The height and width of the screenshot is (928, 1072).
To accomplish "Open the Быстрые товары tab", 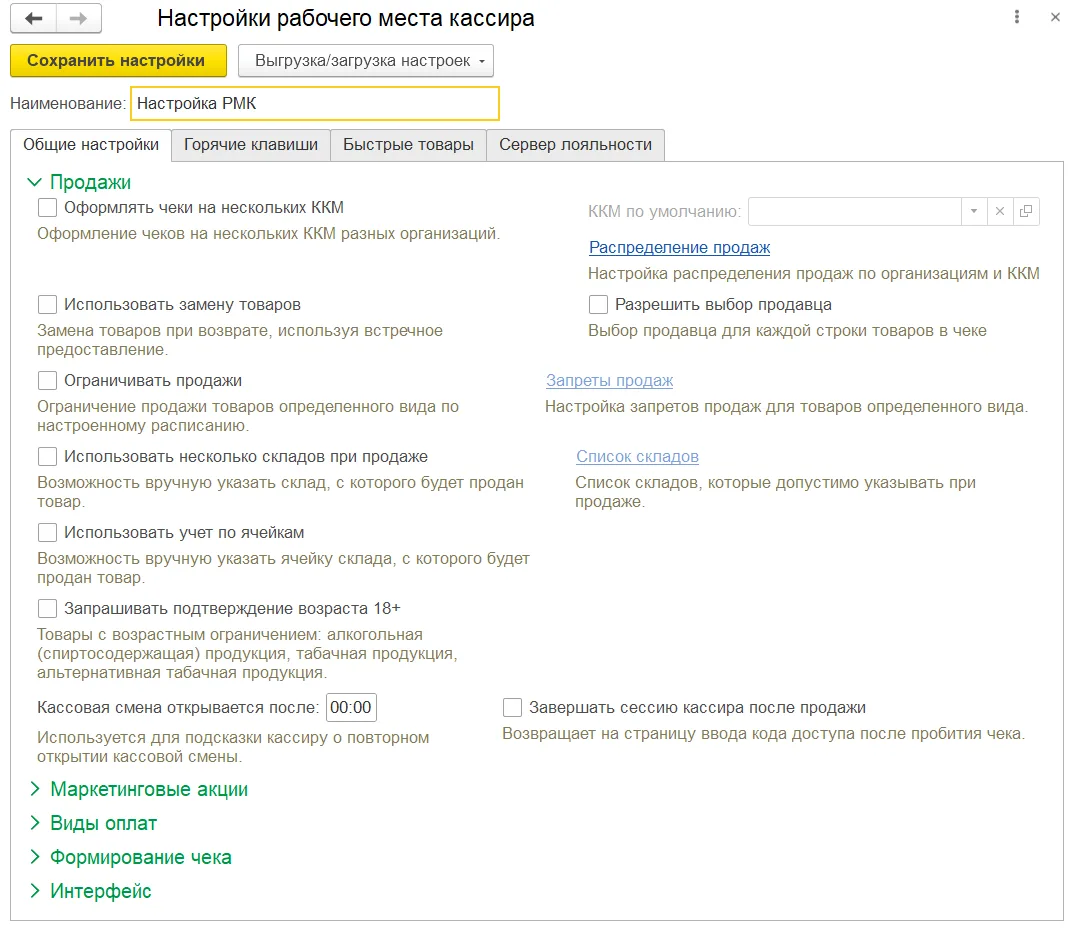I will coord(408,145).
